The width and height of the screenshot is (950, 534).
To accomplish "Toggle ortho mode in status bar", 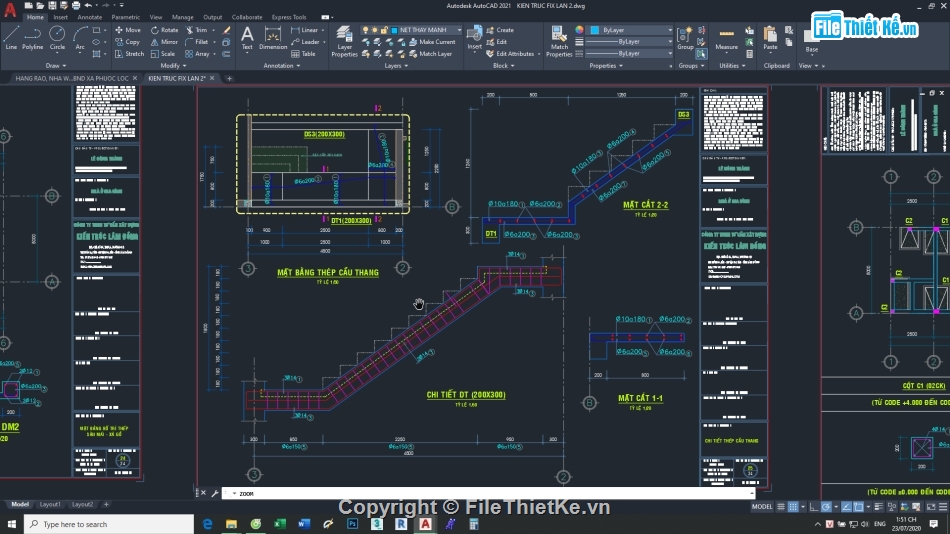I will (814, 507).
